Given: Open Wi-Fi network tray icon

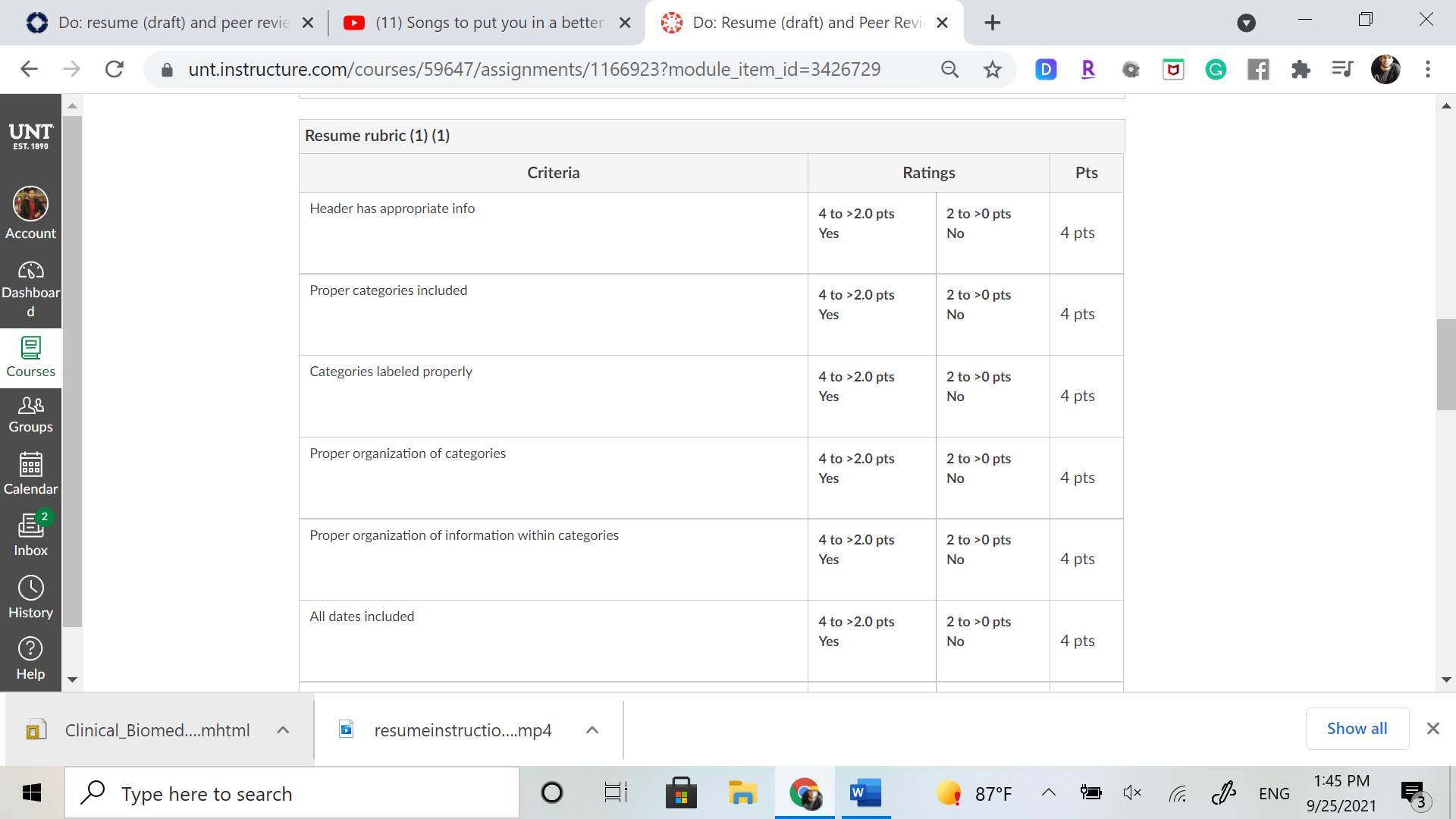Looking at the screenshot, I should tap(1177, 793).
